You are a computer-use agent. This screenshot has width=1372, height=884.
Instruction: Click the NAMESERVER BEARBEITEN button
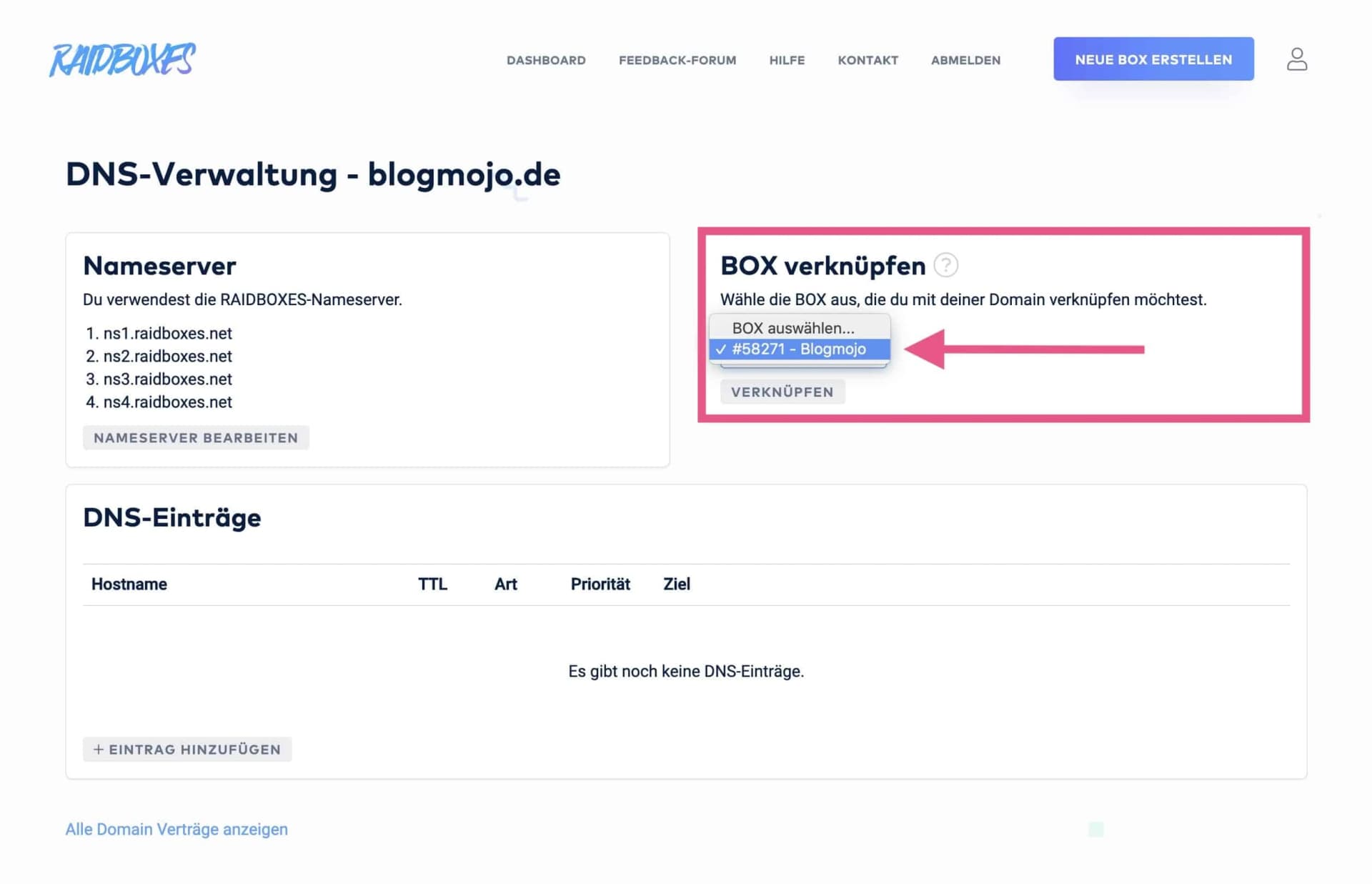(196, 437)
